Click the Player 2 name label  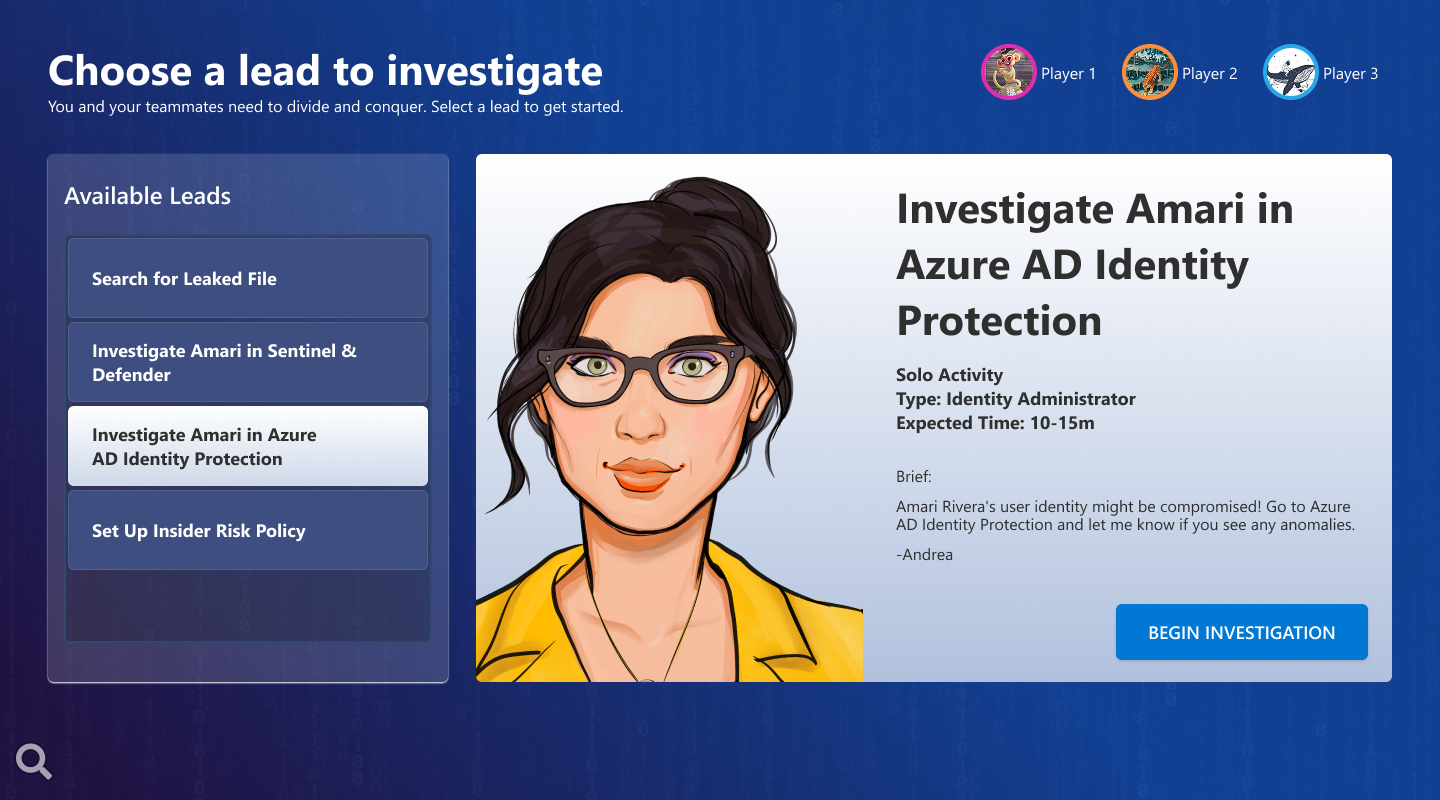pos(1209,74)
